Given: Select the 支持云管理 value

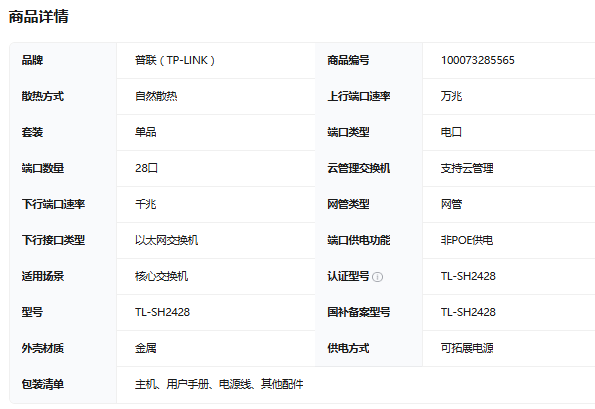Looking at the screenshot, I should [467, 168].
